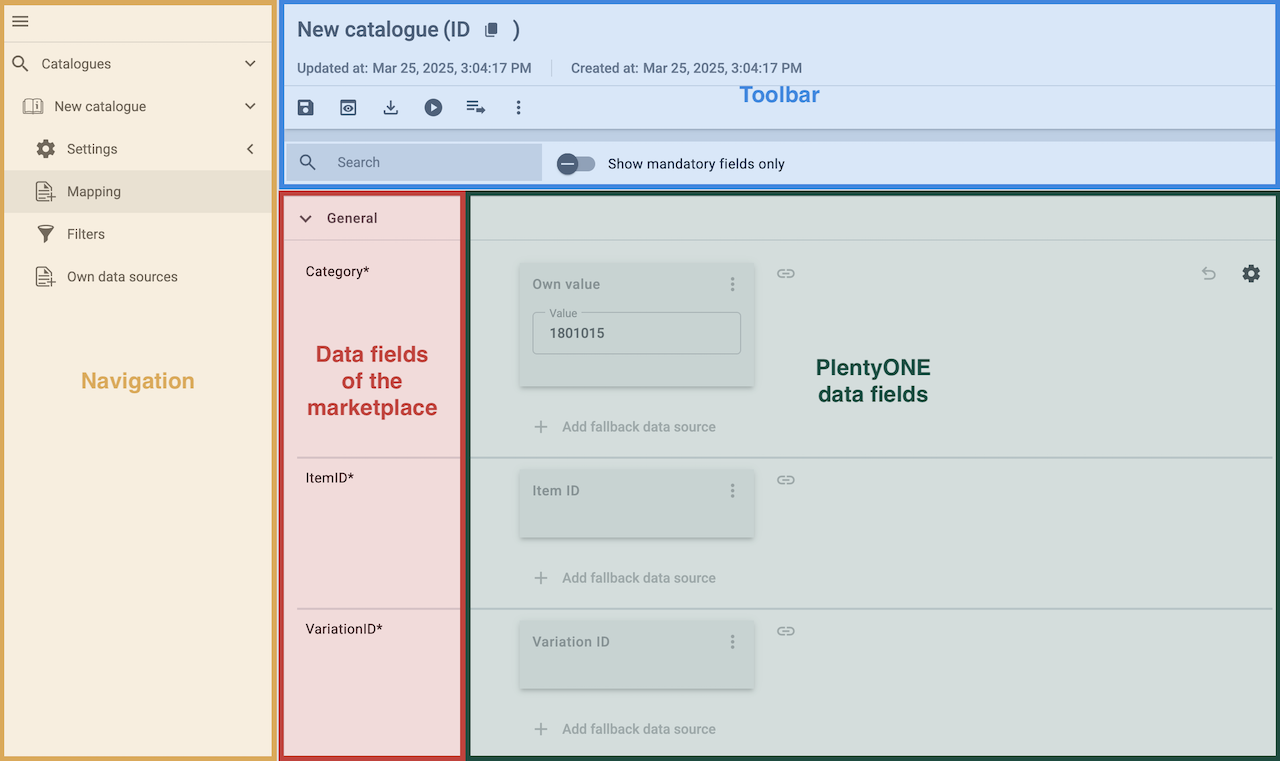Collapse the New catalogue tree chevron

tap(250, 106)
